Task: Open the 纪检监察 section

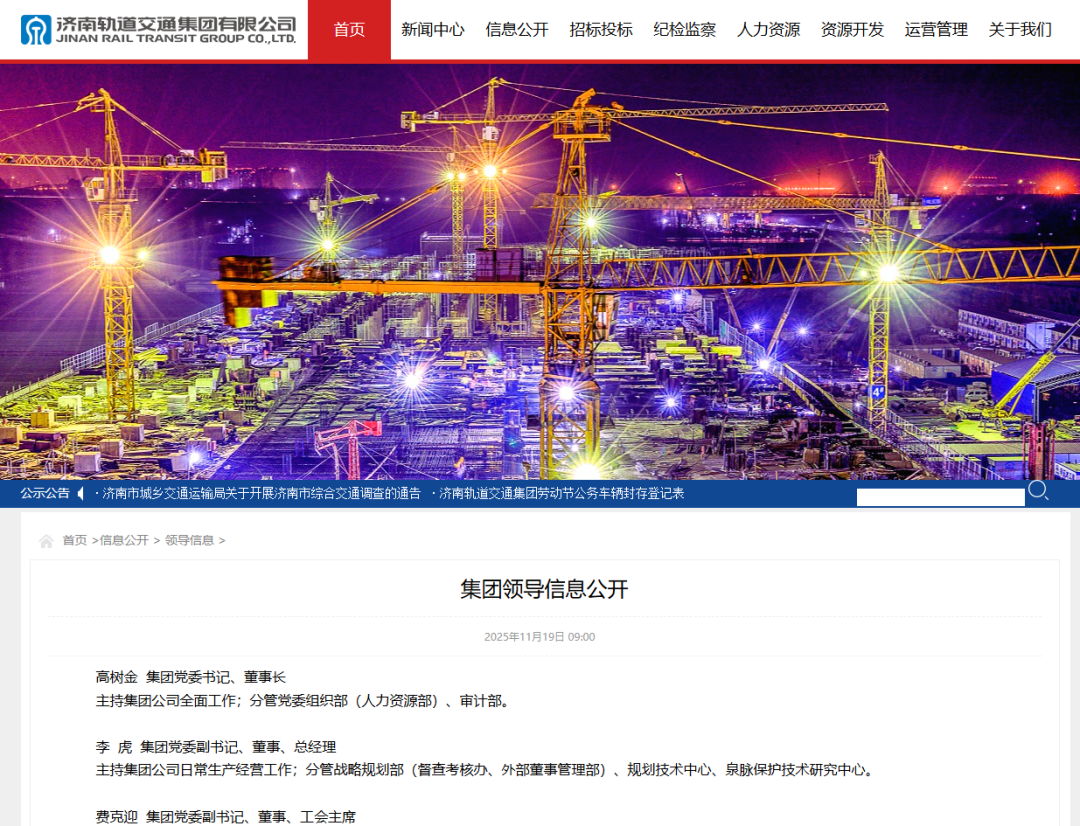Action: pos(684,30)
